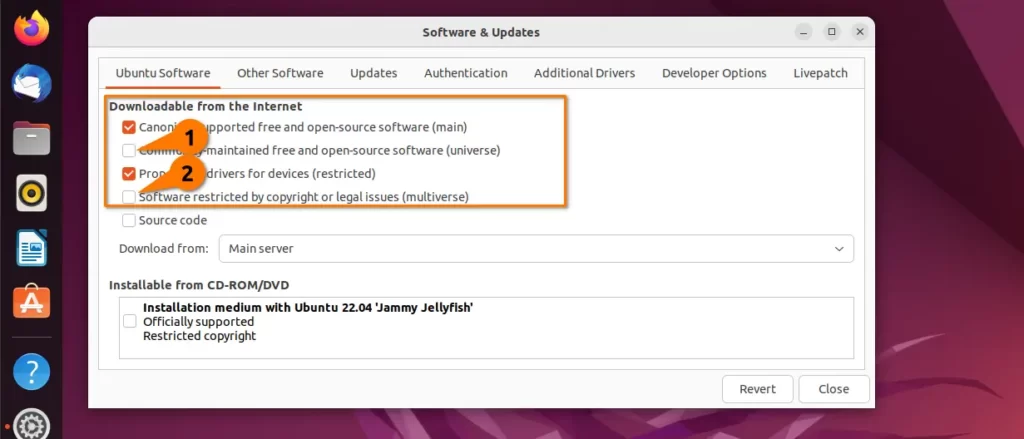Click the 'Download from:' label

pyautogui.click(x=164, y=249)
